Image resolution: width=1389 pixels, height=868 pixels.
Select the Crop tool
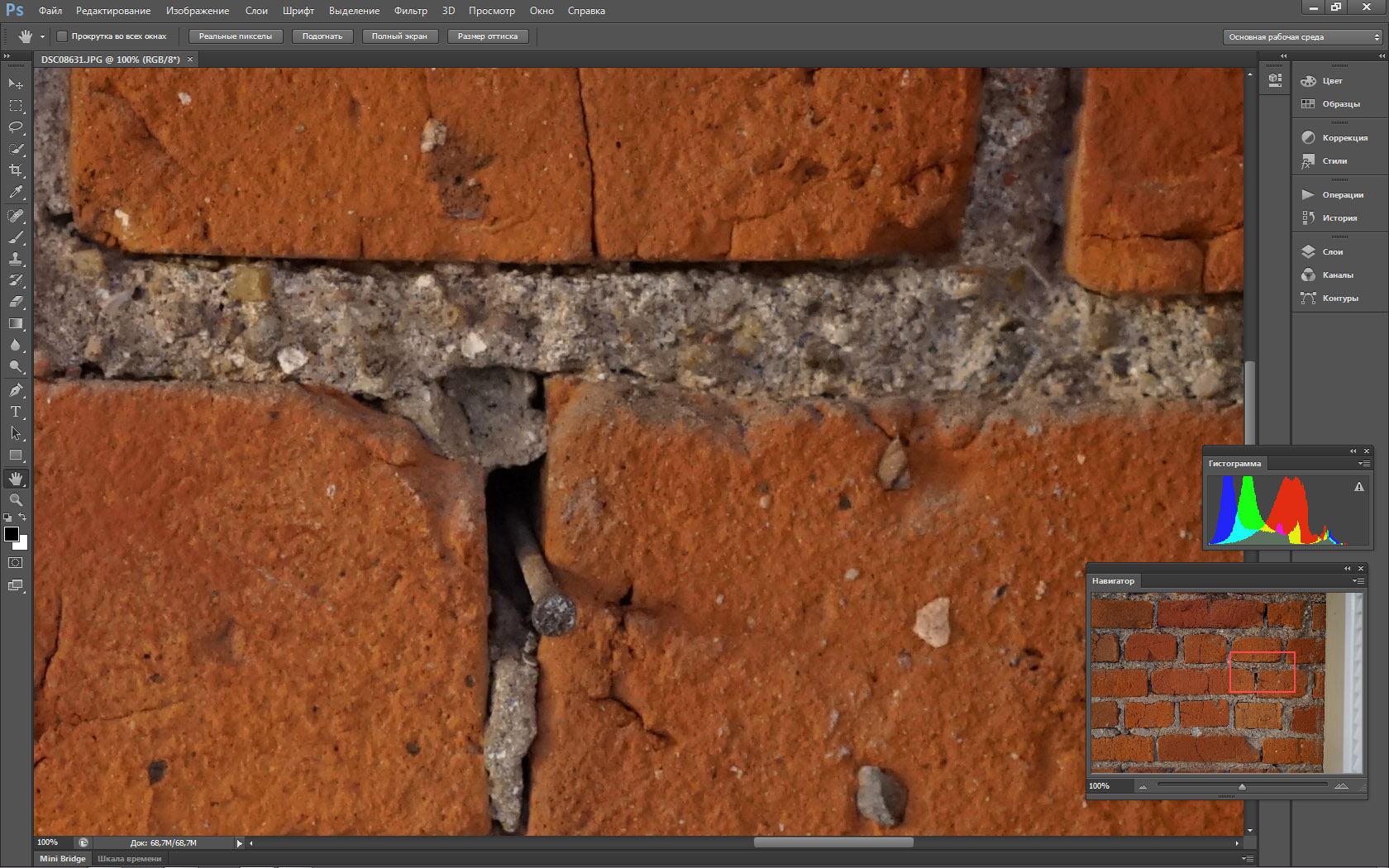16,170
